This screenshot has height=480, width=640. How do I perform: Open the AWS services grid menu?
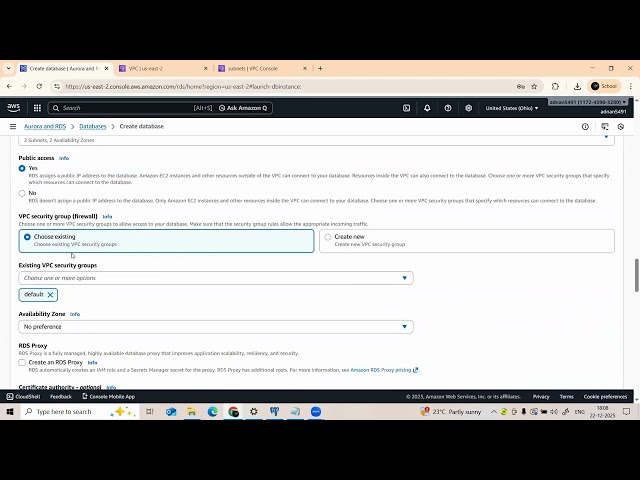[37, 108]
